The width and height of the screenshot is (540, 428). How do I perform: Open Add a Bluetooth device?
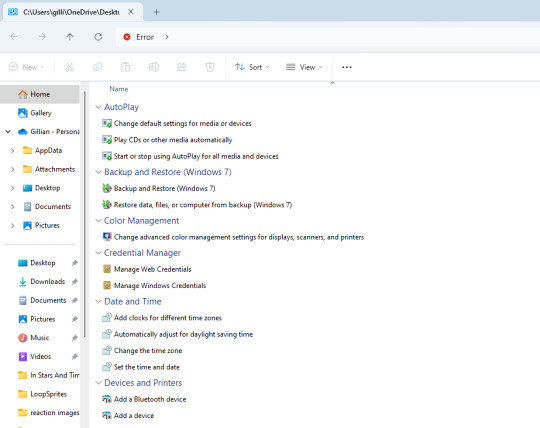pos(144,399)
